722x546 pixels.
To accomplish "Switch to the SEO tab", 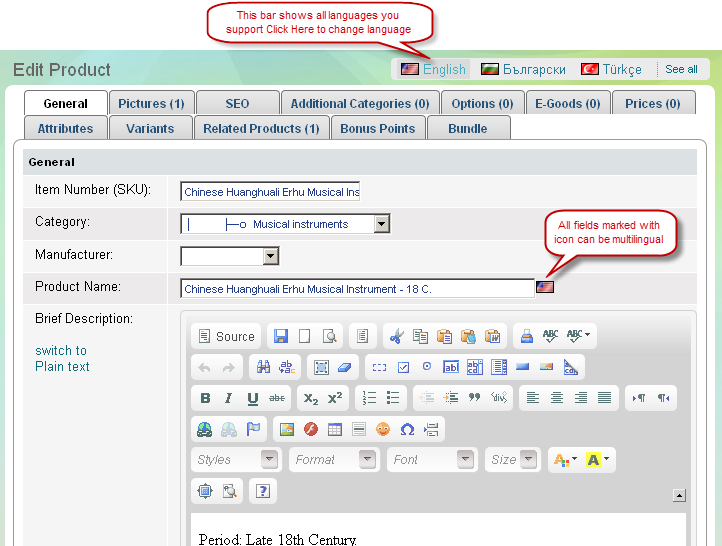I will [237, 103].
